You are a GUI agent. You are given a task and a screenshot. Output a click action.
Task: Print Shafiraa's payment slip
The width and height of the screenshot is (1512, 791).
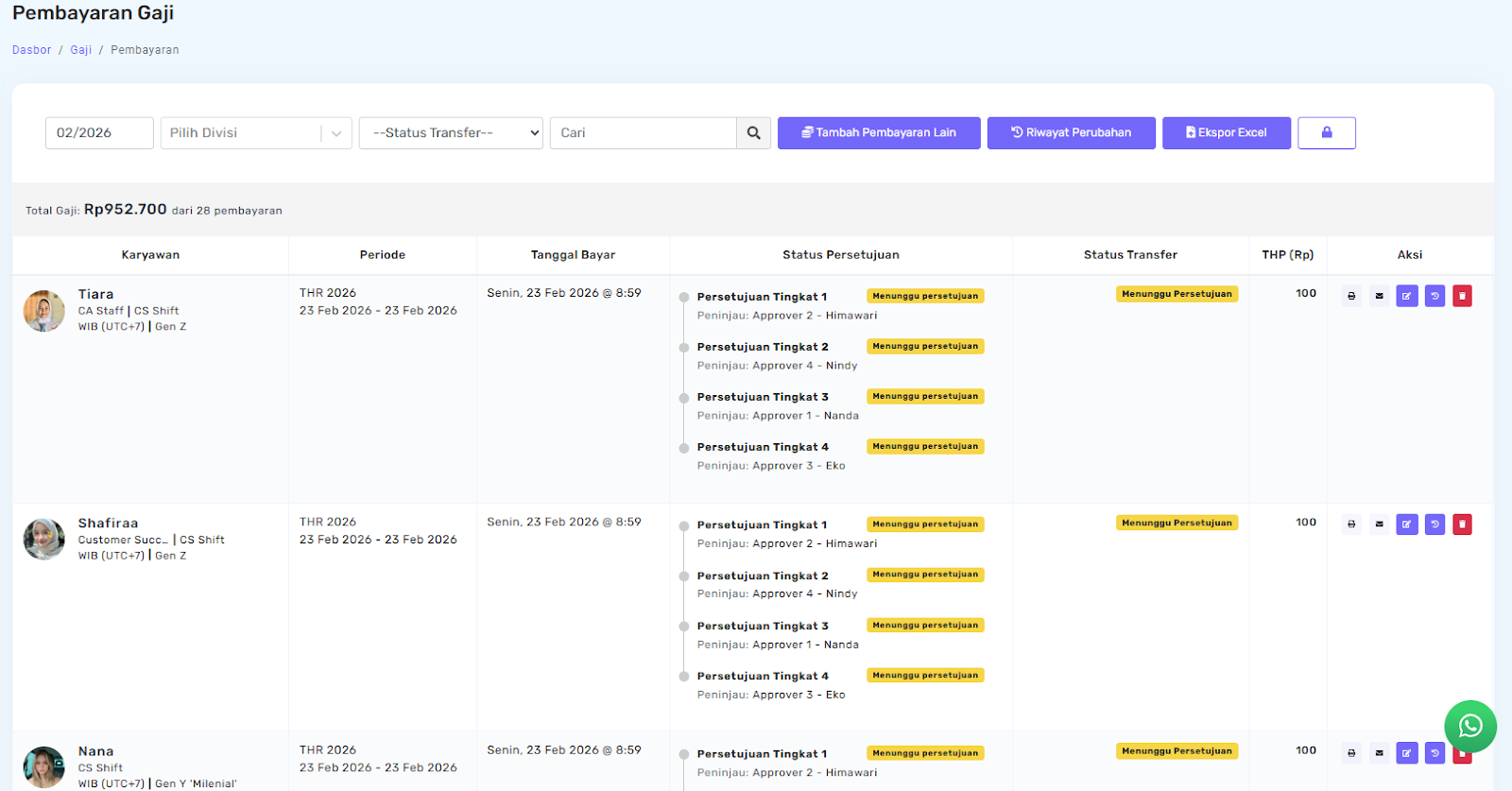pos(1351,524)
